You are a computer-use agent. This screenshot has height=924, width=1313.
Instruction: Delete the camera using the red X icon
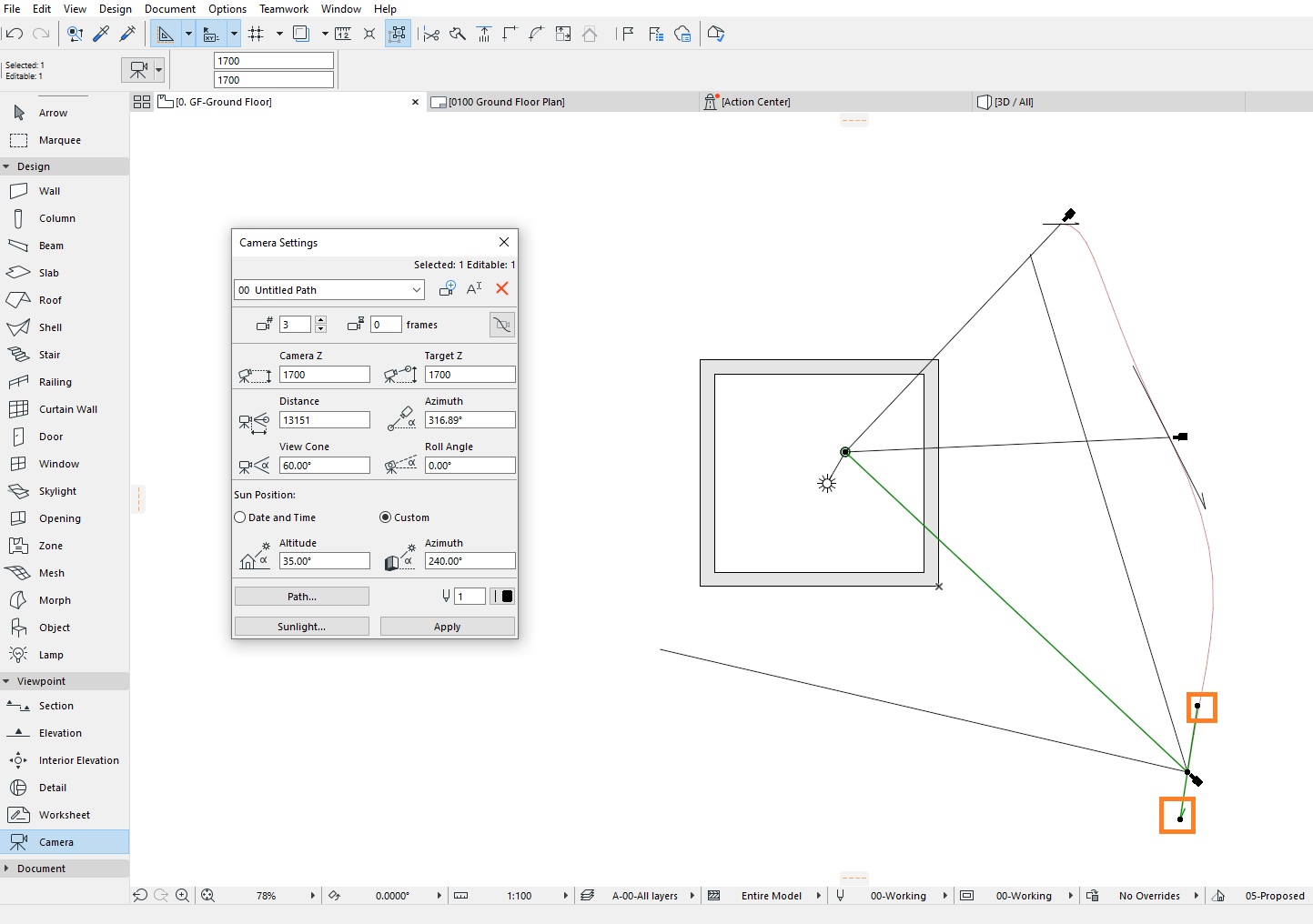coord(502,288)
